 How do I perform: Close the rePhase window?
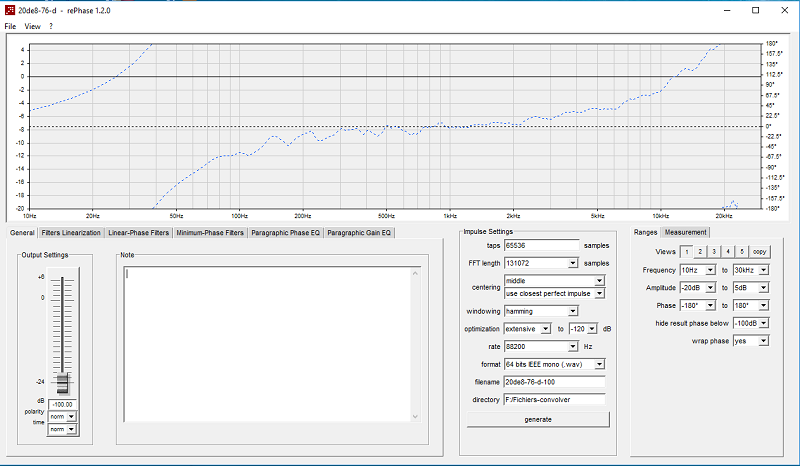point(785,10)
